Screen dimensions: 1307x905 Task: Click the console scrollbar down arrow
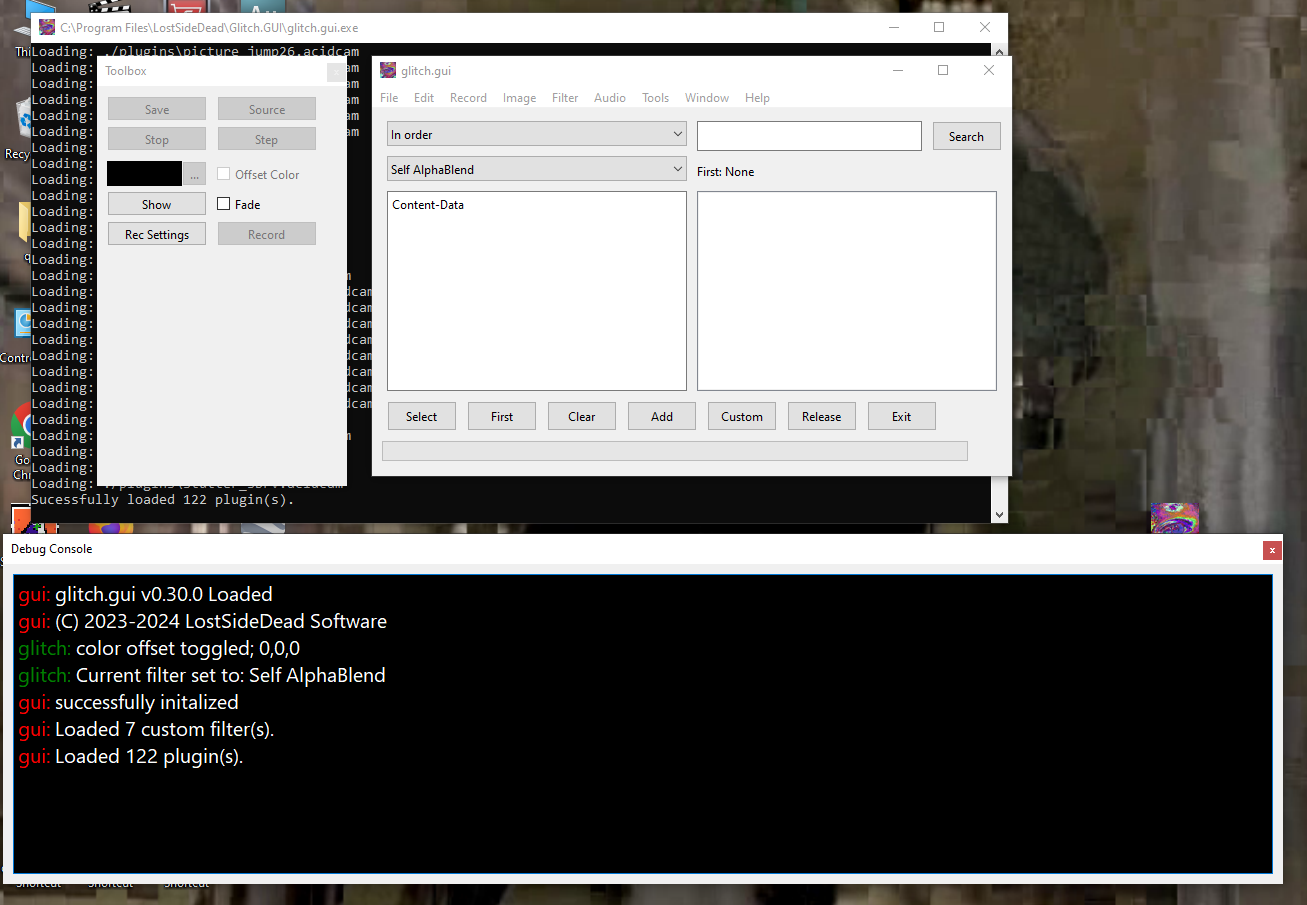pos(999,514)
